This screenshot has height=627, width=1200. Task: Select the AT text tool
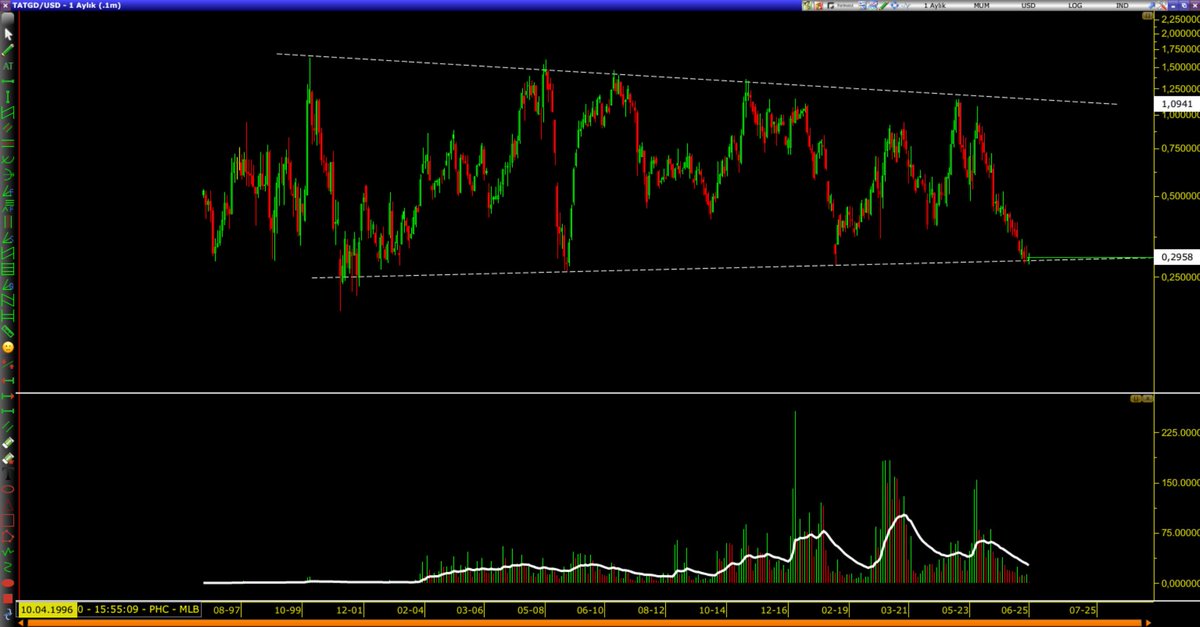(9, 66)
